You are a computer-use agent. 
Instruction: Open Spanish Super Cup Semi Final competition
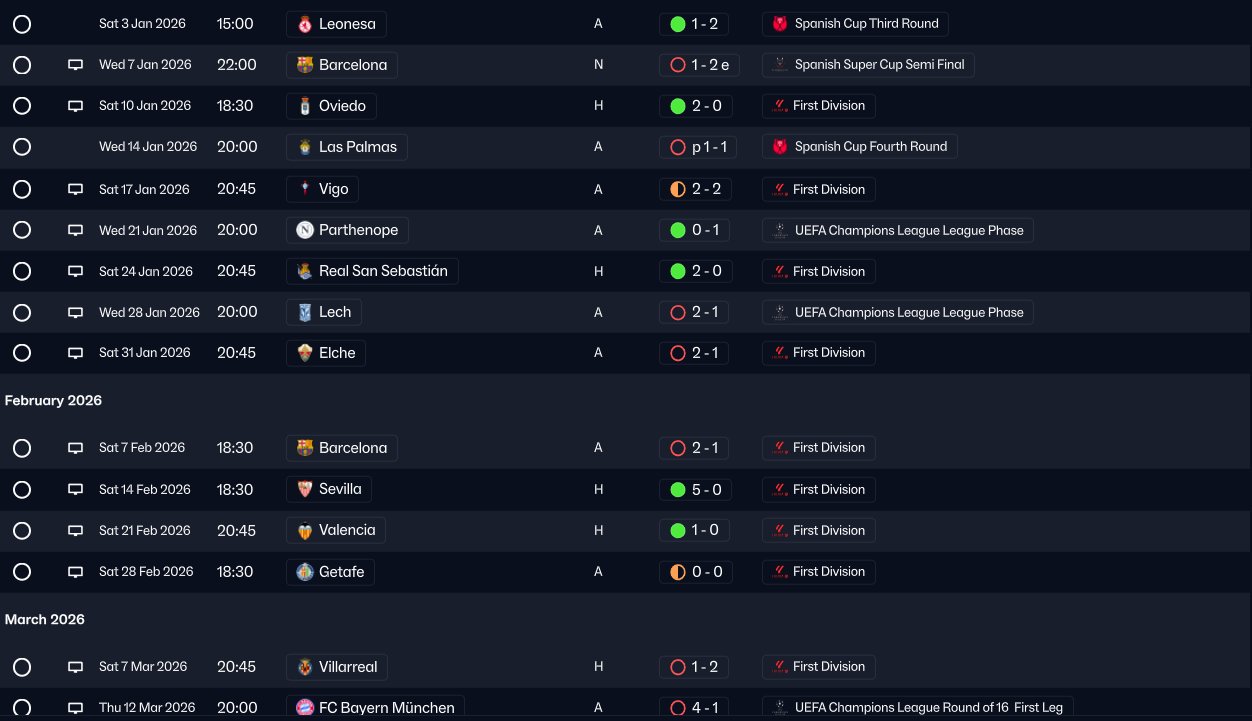coord(868,65)
